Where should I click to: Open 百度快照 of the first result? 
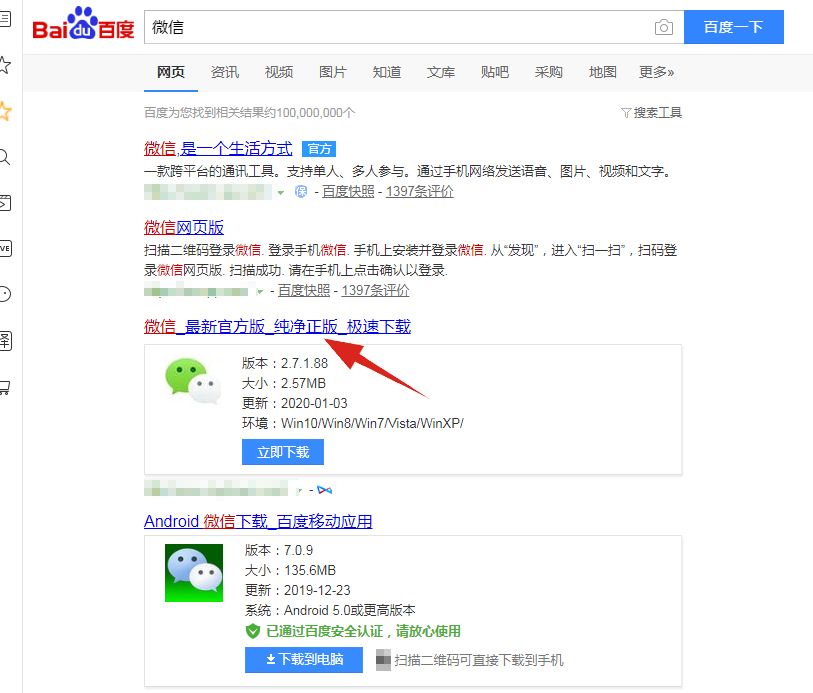tap(348, 192)
